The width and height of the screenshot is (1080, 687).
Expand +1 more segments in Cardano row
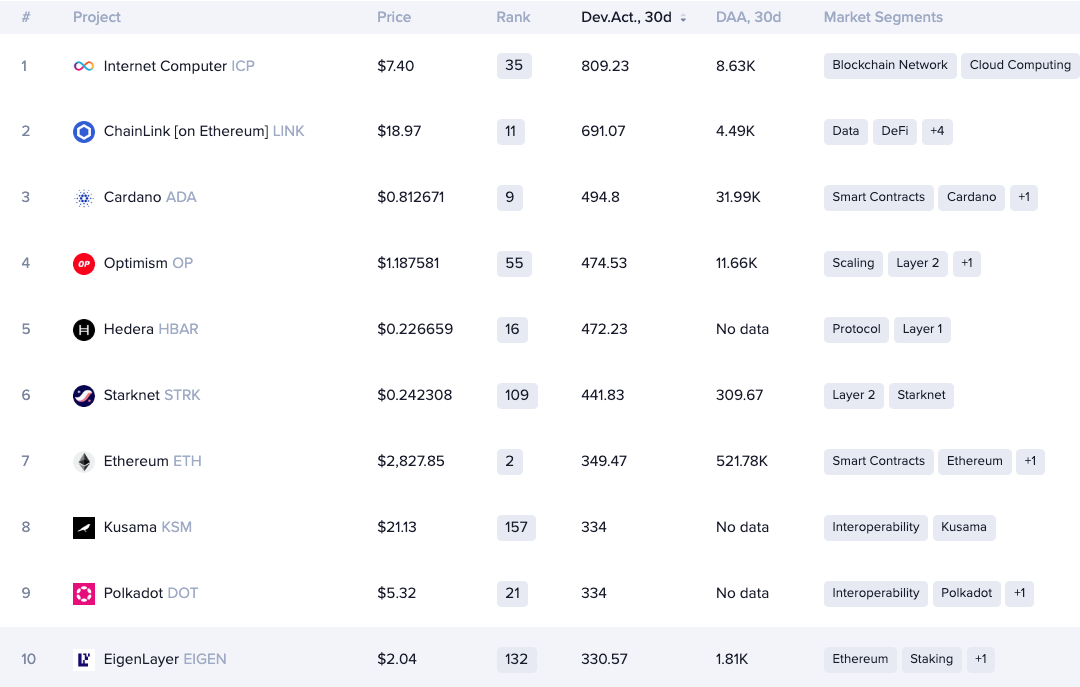1024,197
